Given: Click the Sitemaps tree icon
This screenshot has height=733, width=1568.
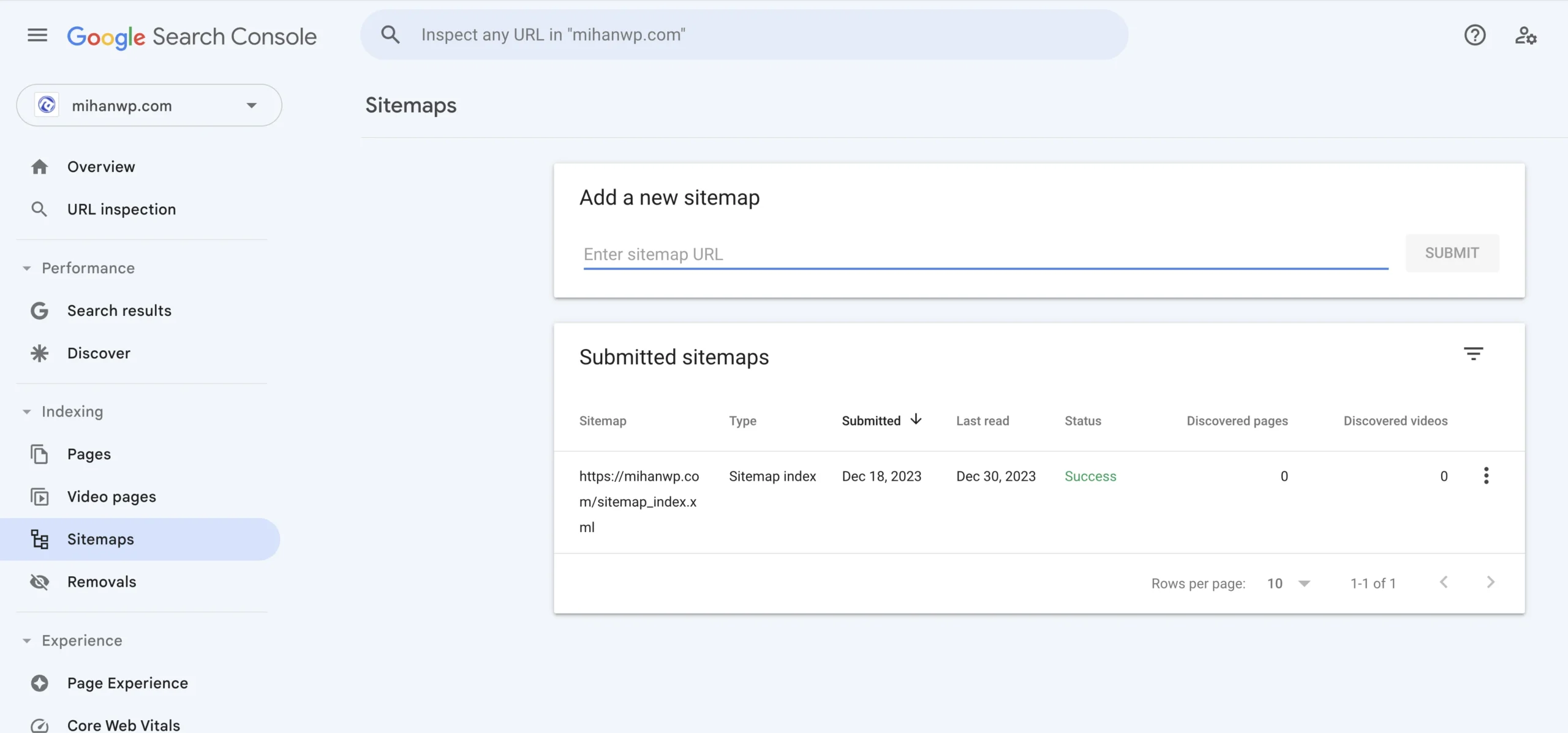Looking at the screenshot, I should tap(39, 539).
